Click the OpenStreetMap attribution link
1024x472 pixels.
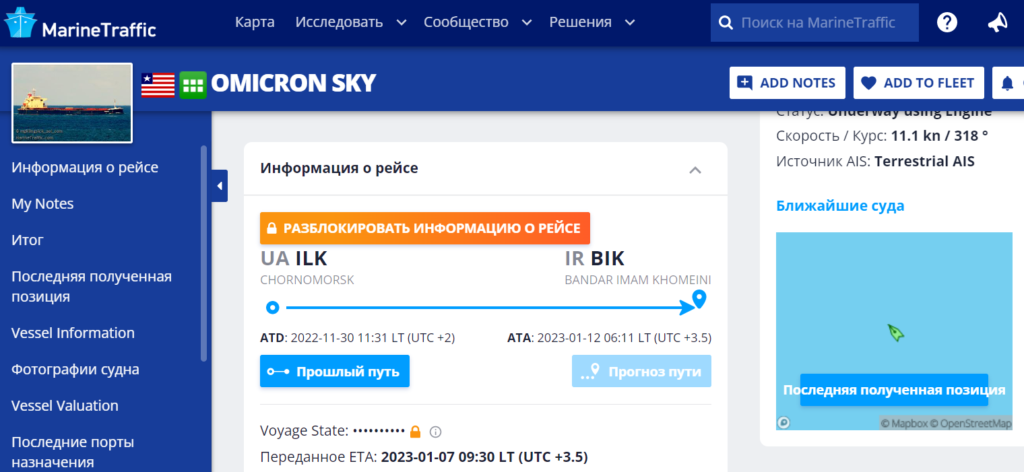click(x=971, y=424)
